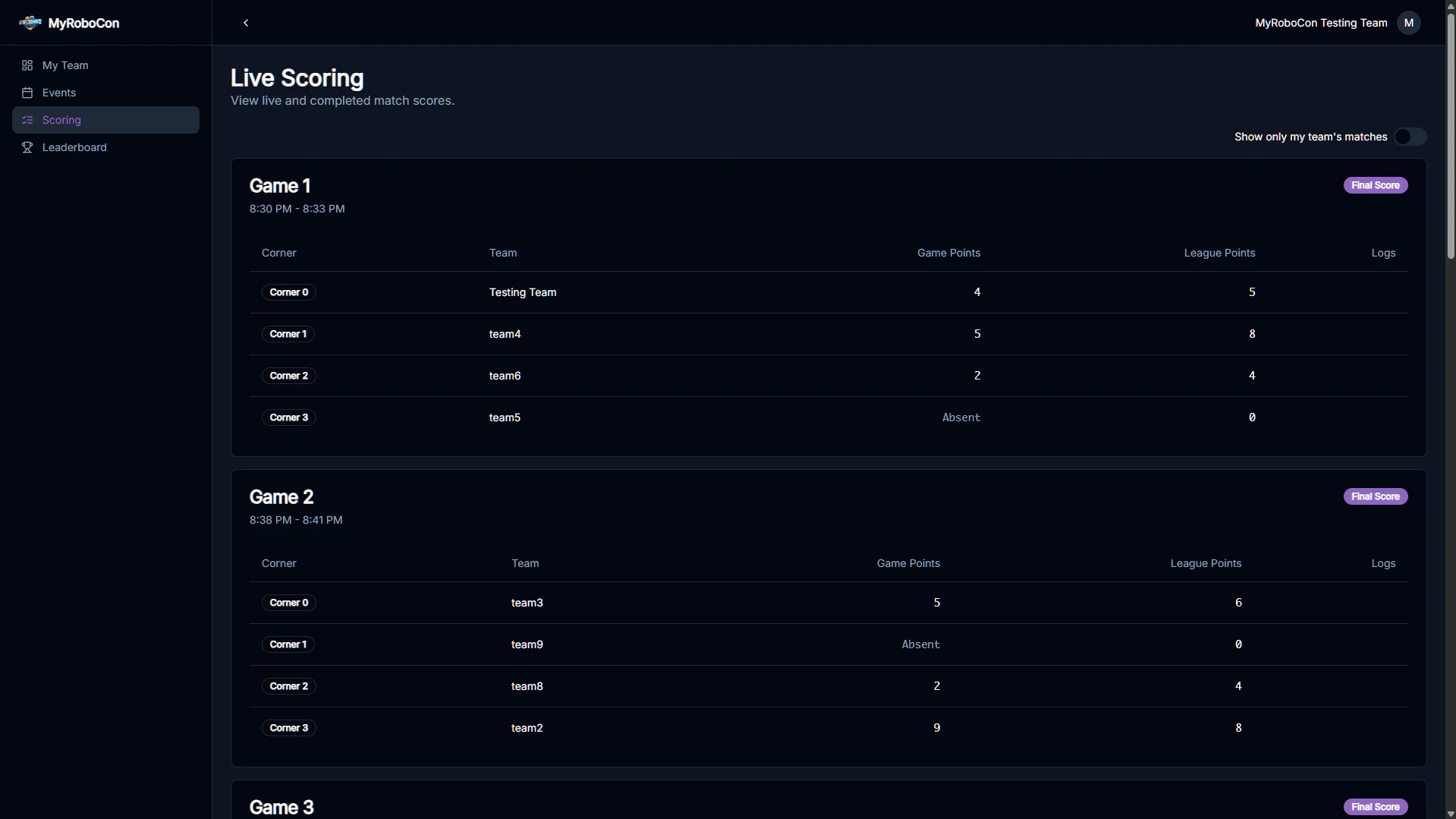
Task: Open the Leaderboard page
Action: pyautogui.click(x=105, y=147)
